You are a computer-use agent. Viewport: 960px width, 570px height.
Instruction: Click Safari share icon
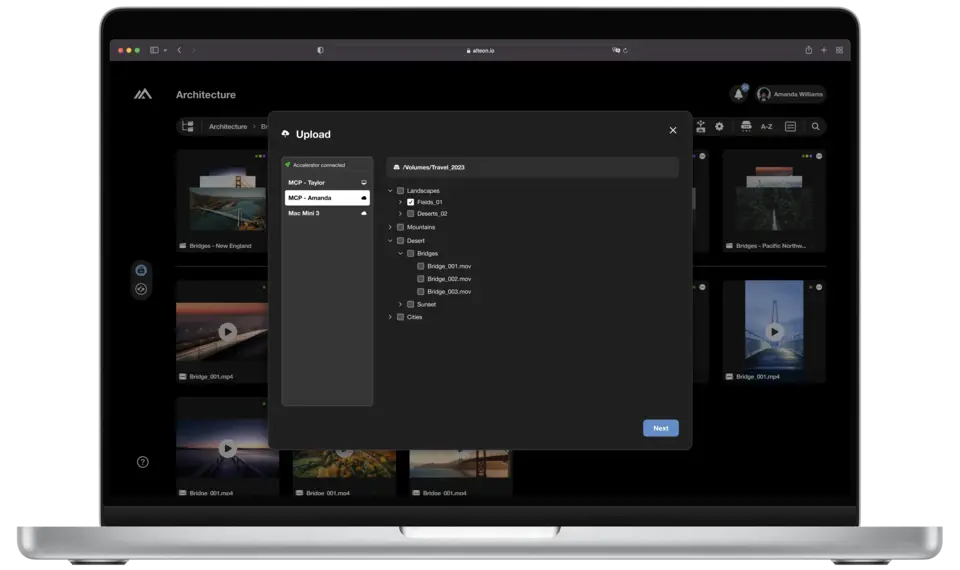point(808,50)
